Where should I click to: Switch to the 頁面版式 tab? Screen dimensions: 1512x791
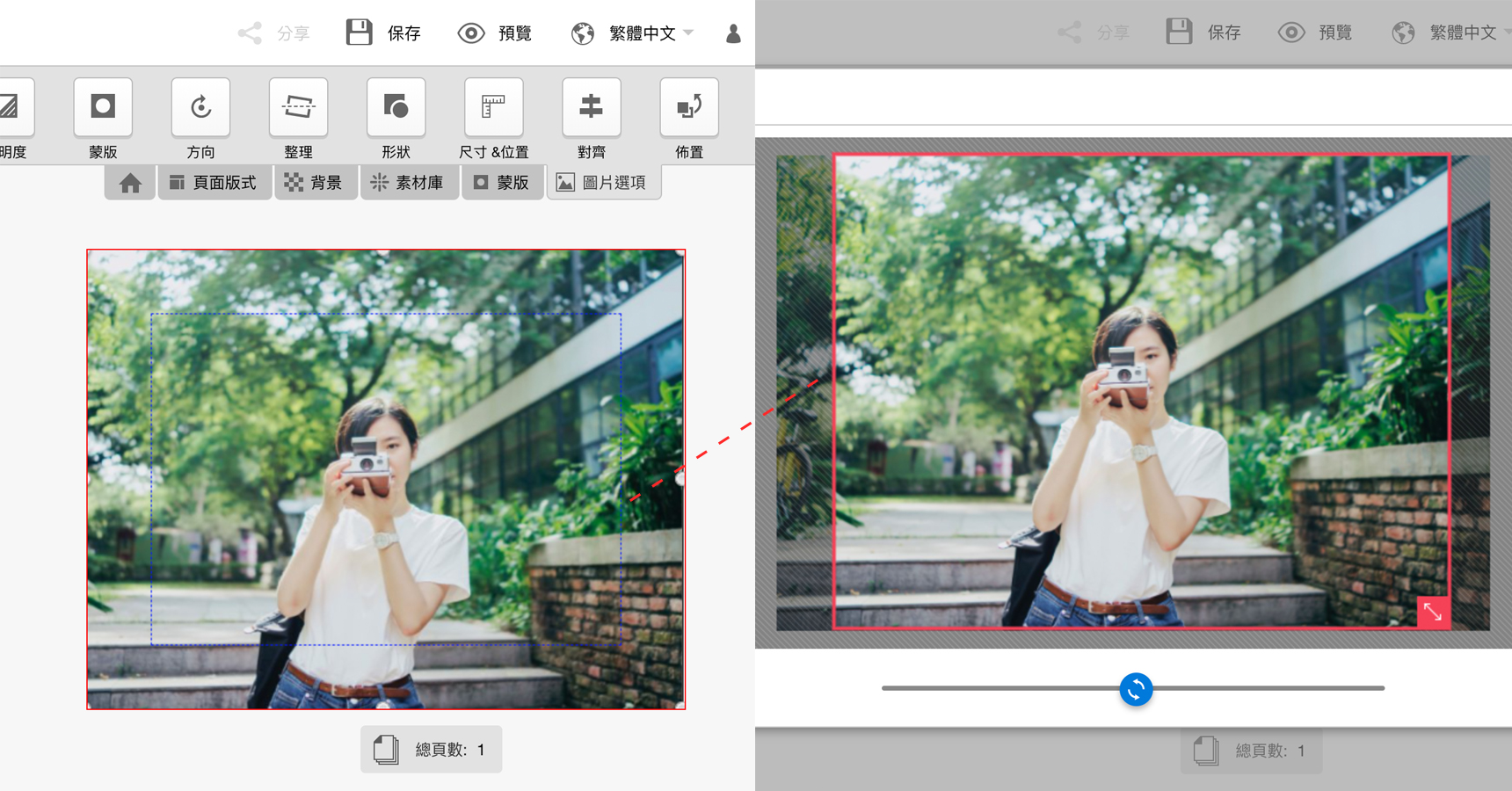point(214,183)
